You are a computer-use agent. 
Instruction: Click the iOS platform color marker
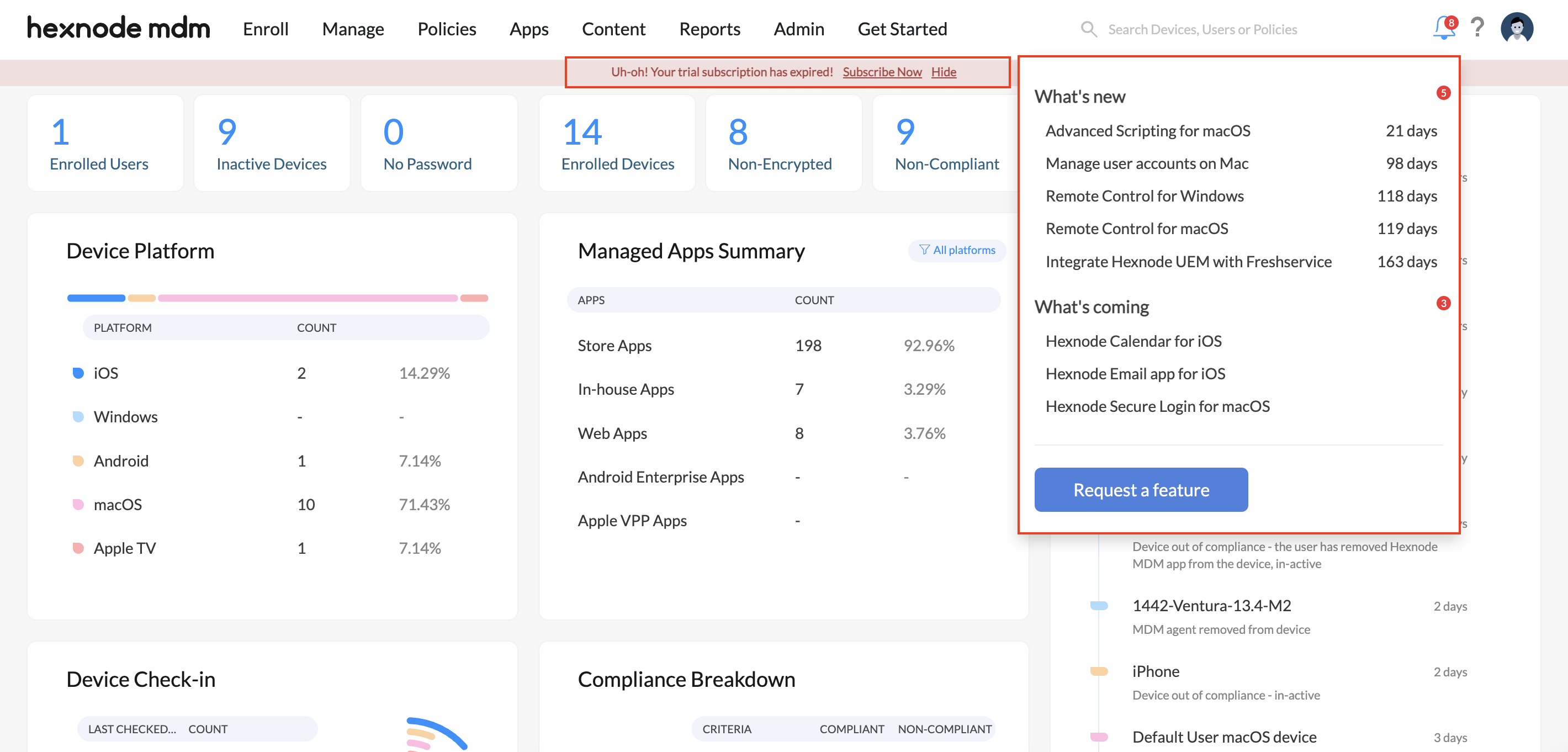click(78, 373)
